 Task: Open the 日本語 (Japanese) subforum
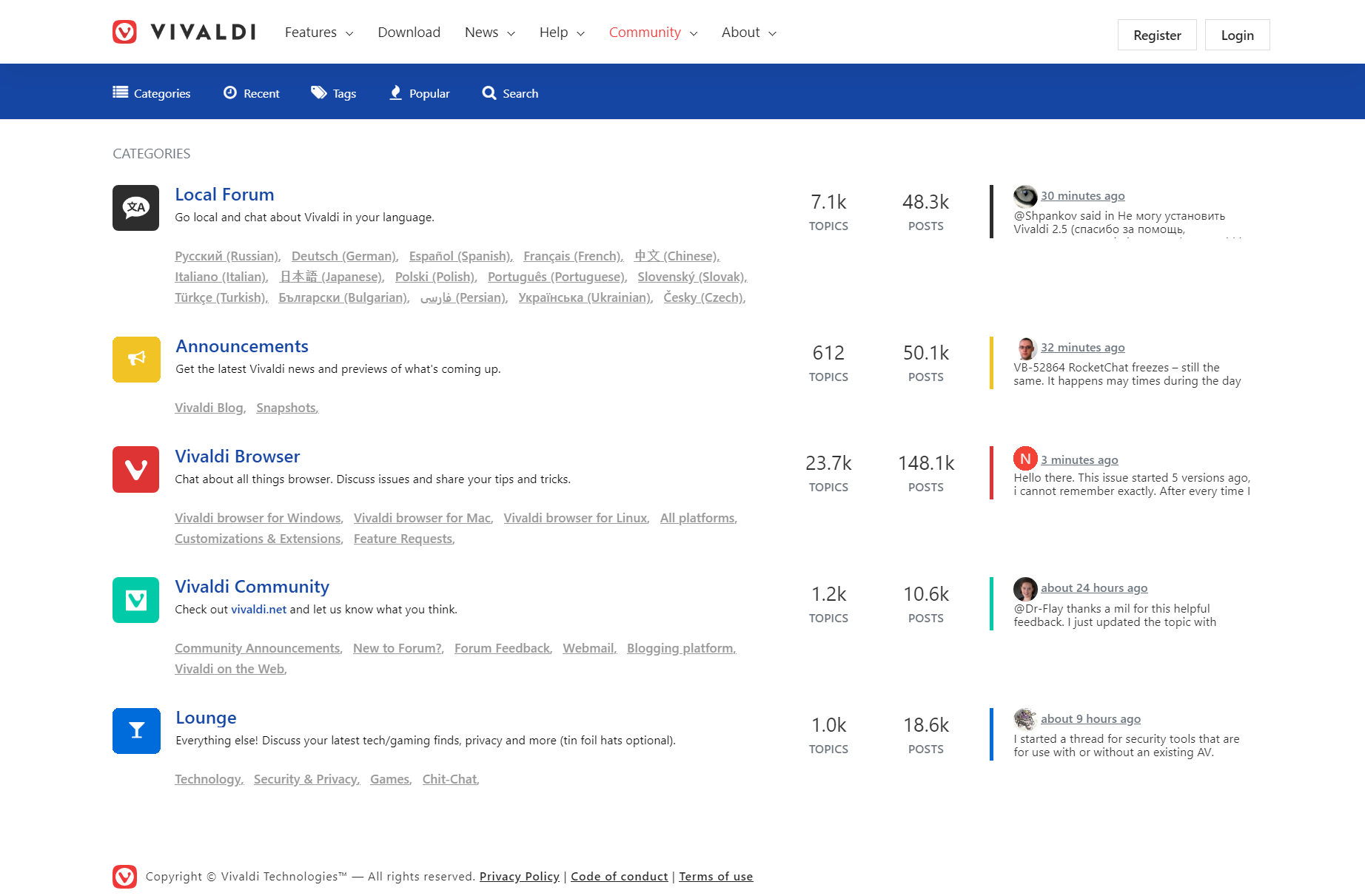click(x=332, y=277)
